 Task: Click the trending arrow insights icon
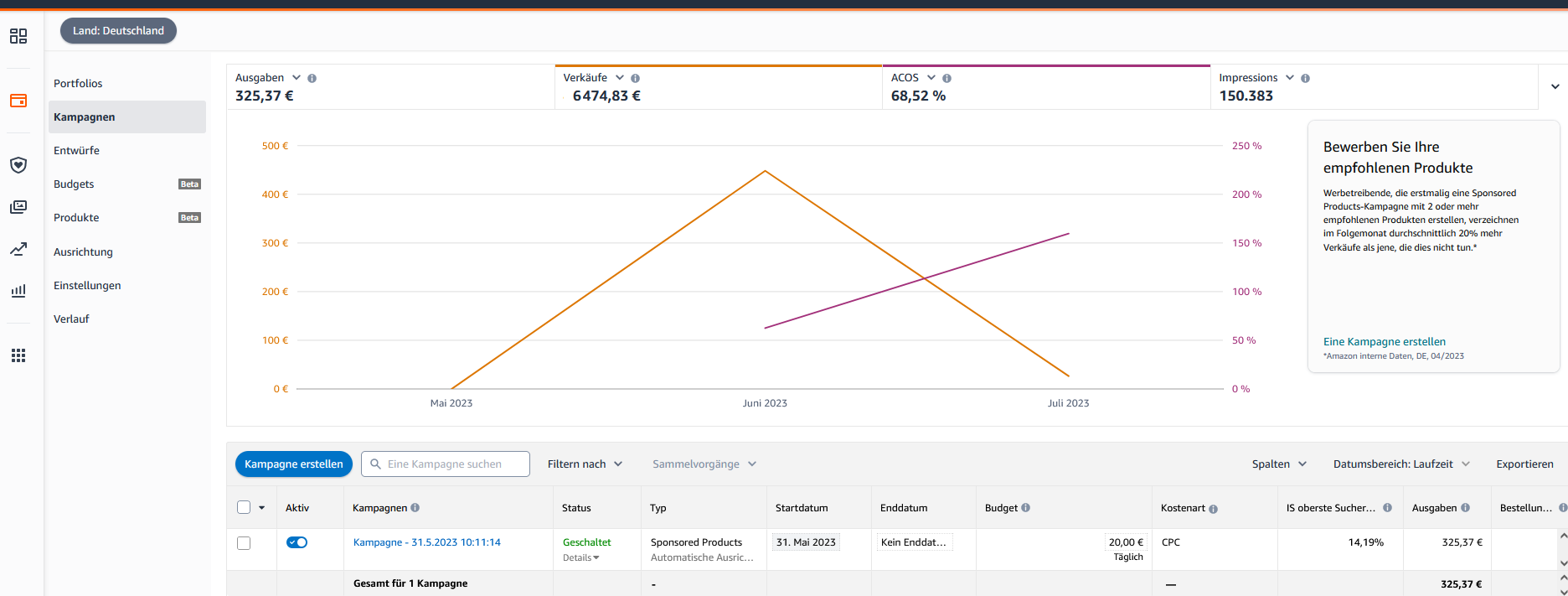tap(18, 249)
